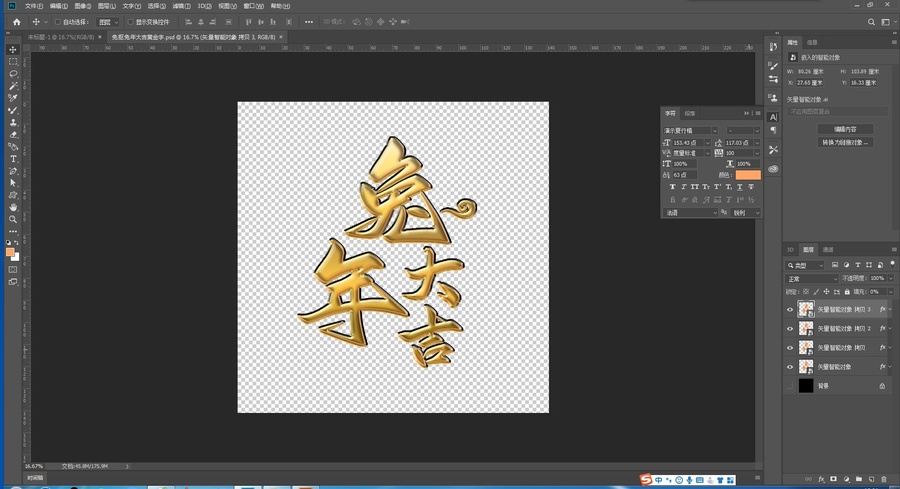Select the Eraser tool
Viewport: 900px width, 489px height.
pos(13,134)
